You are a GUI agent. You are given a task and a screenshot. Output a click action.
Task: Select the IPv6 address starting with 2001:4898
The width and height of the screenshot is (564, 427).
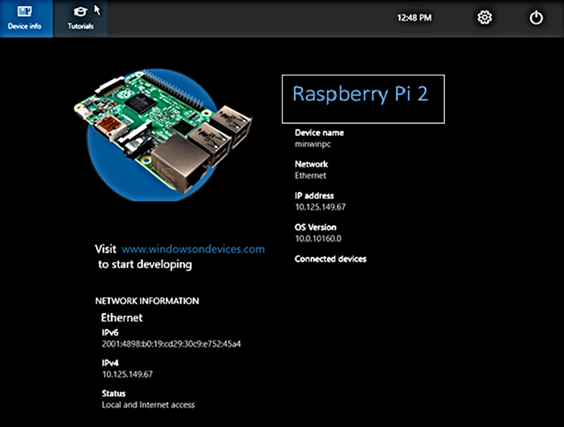[171, 344]
